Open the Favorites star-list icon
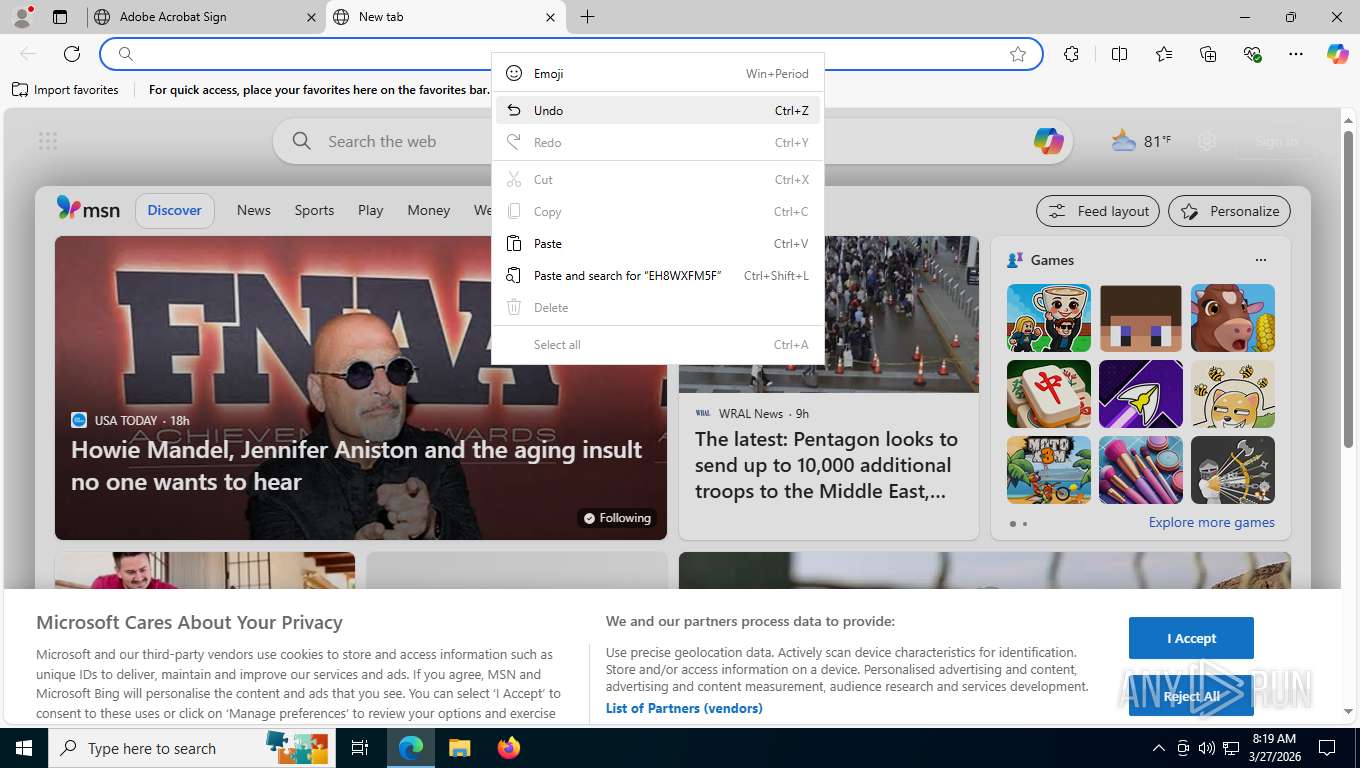 tap(1164, 54)
